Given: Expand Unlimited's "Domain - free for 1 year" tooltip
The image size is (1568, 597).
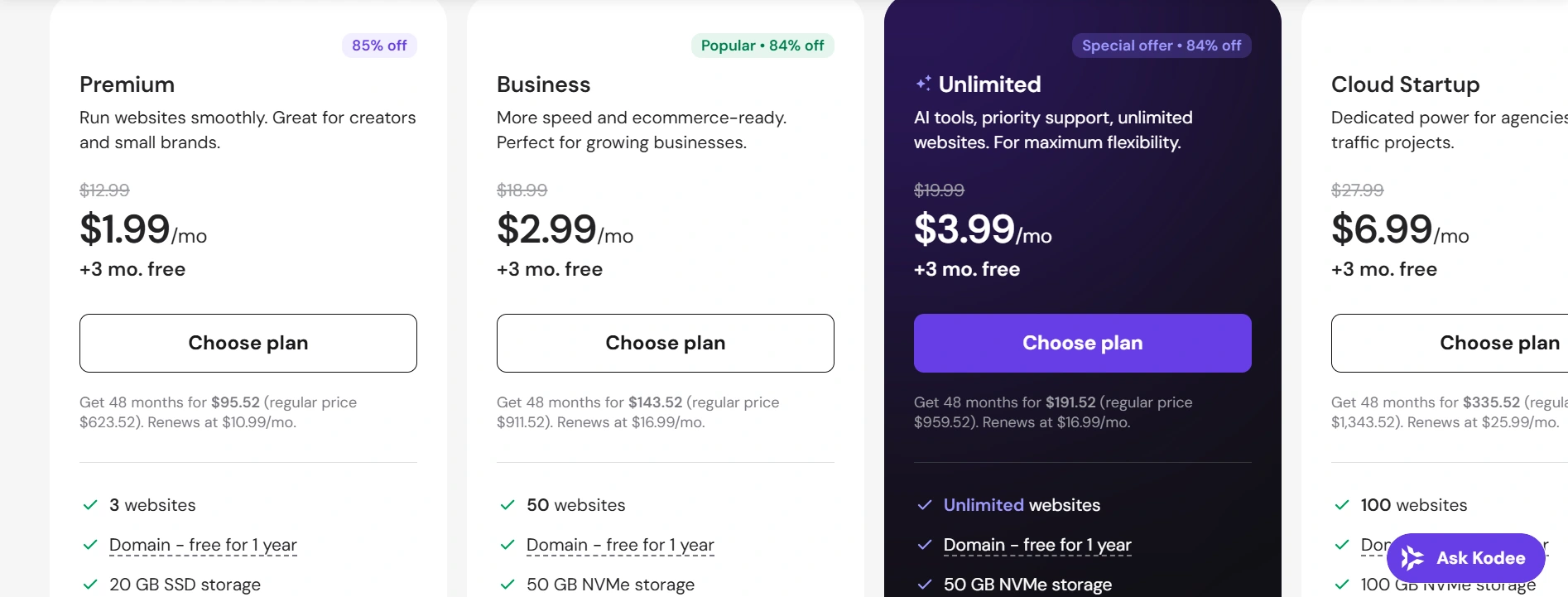Looking at the screenshot, I should point(1038,545).
